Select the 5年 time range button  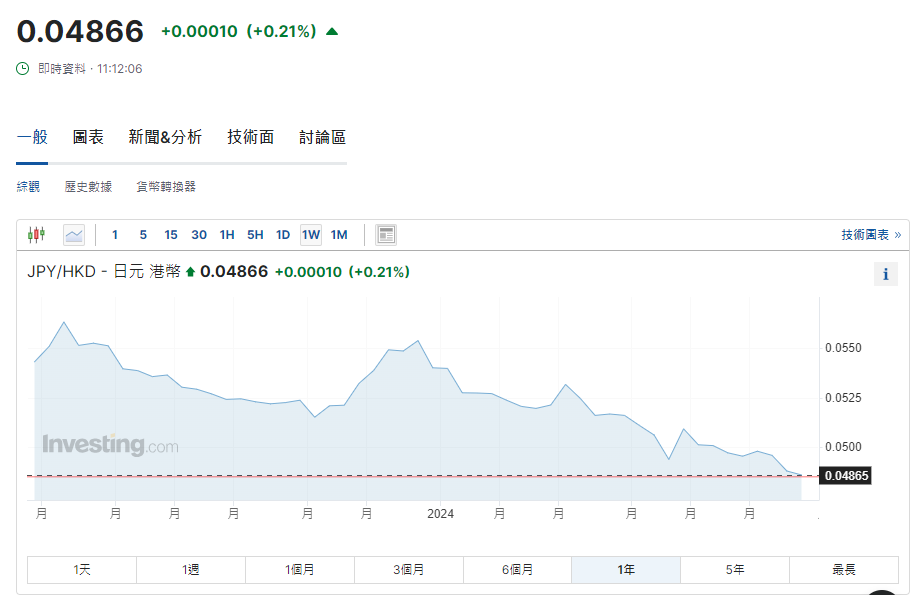coord(735,570)
